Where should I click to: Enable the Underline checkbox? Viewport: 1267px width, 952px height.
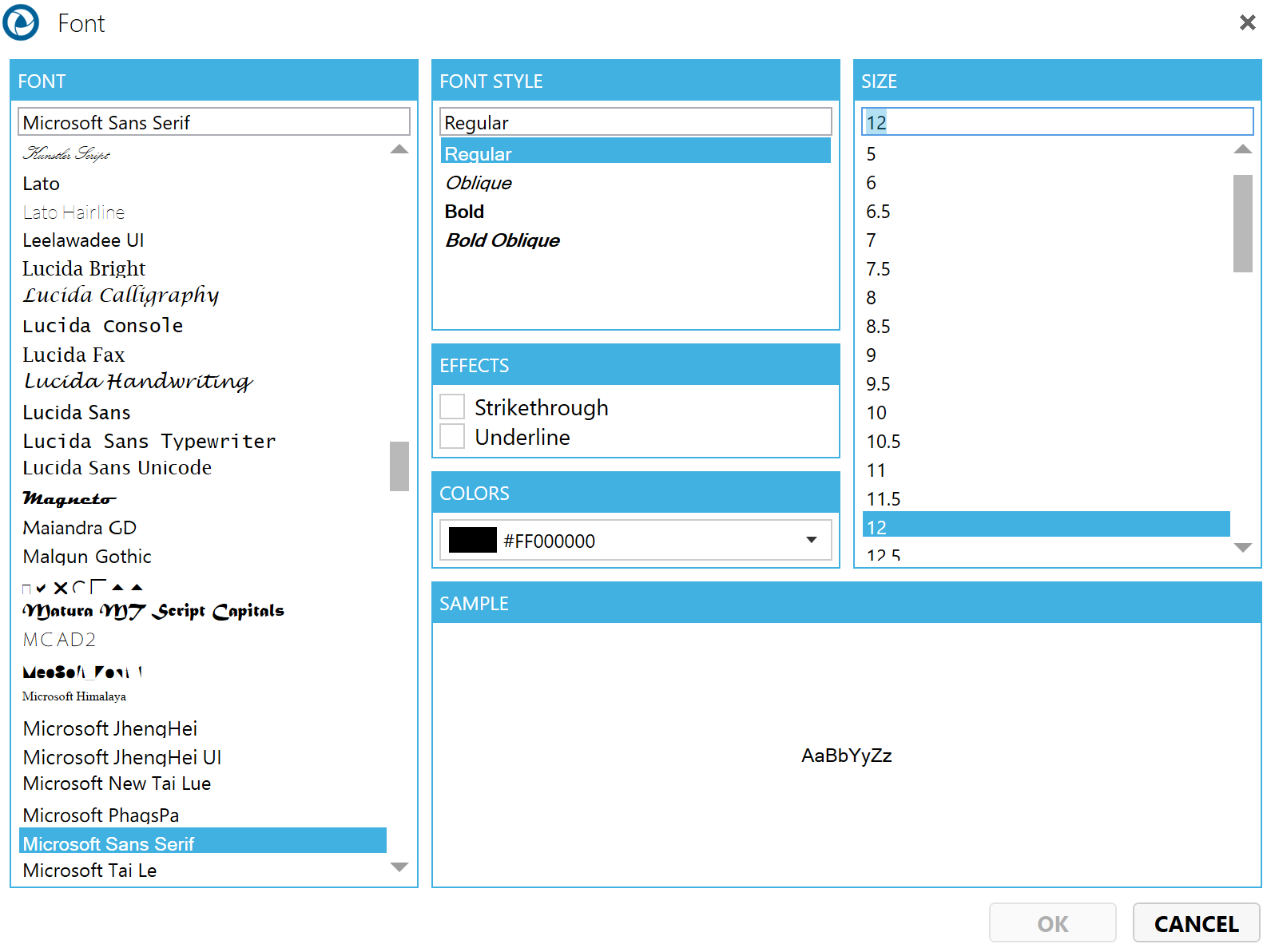pyautogui.click(x=453, y=436)
